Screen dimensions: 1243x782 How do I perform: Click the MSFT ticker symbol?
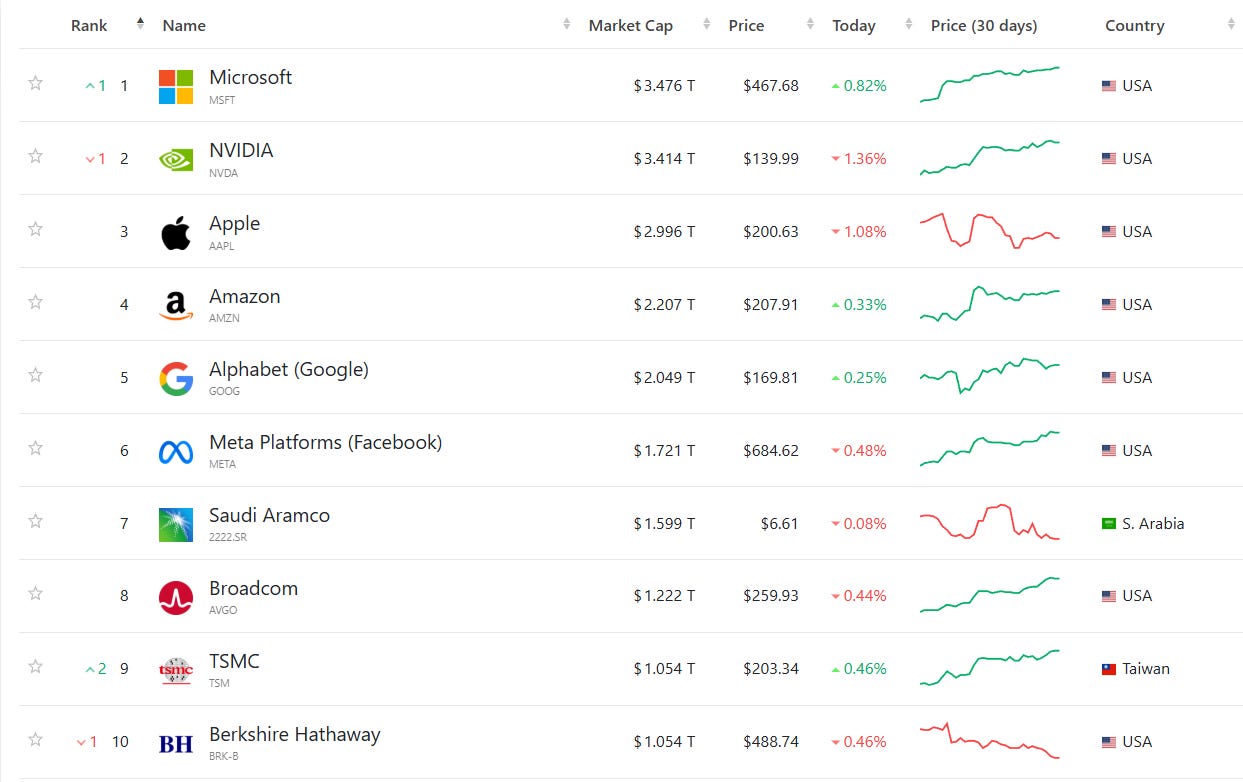click(x=222, y=100)
